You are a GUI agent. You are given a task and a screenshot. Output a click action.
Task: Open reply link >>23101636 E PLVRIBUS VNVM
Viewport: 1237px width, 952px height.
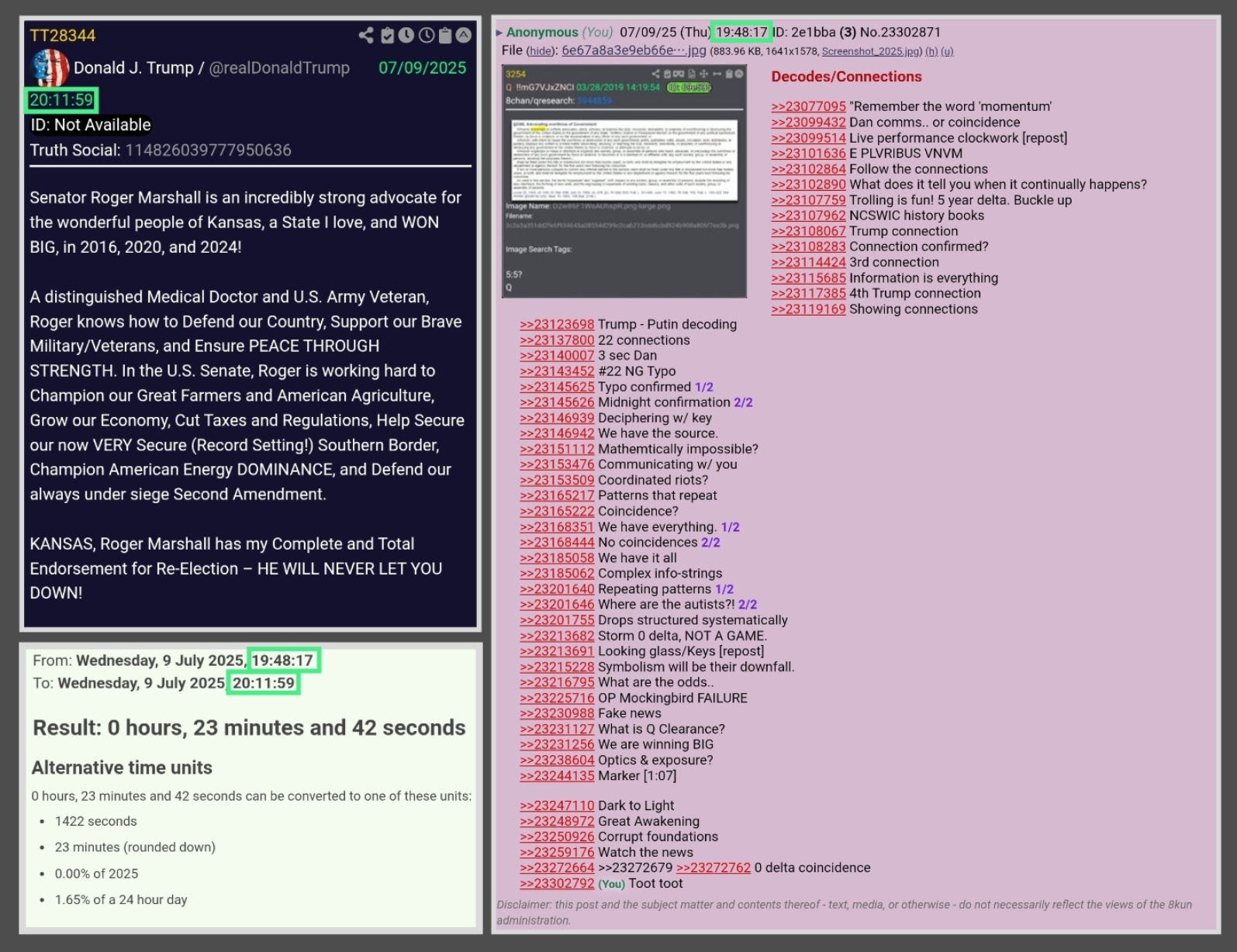click(x=808, y=153)
